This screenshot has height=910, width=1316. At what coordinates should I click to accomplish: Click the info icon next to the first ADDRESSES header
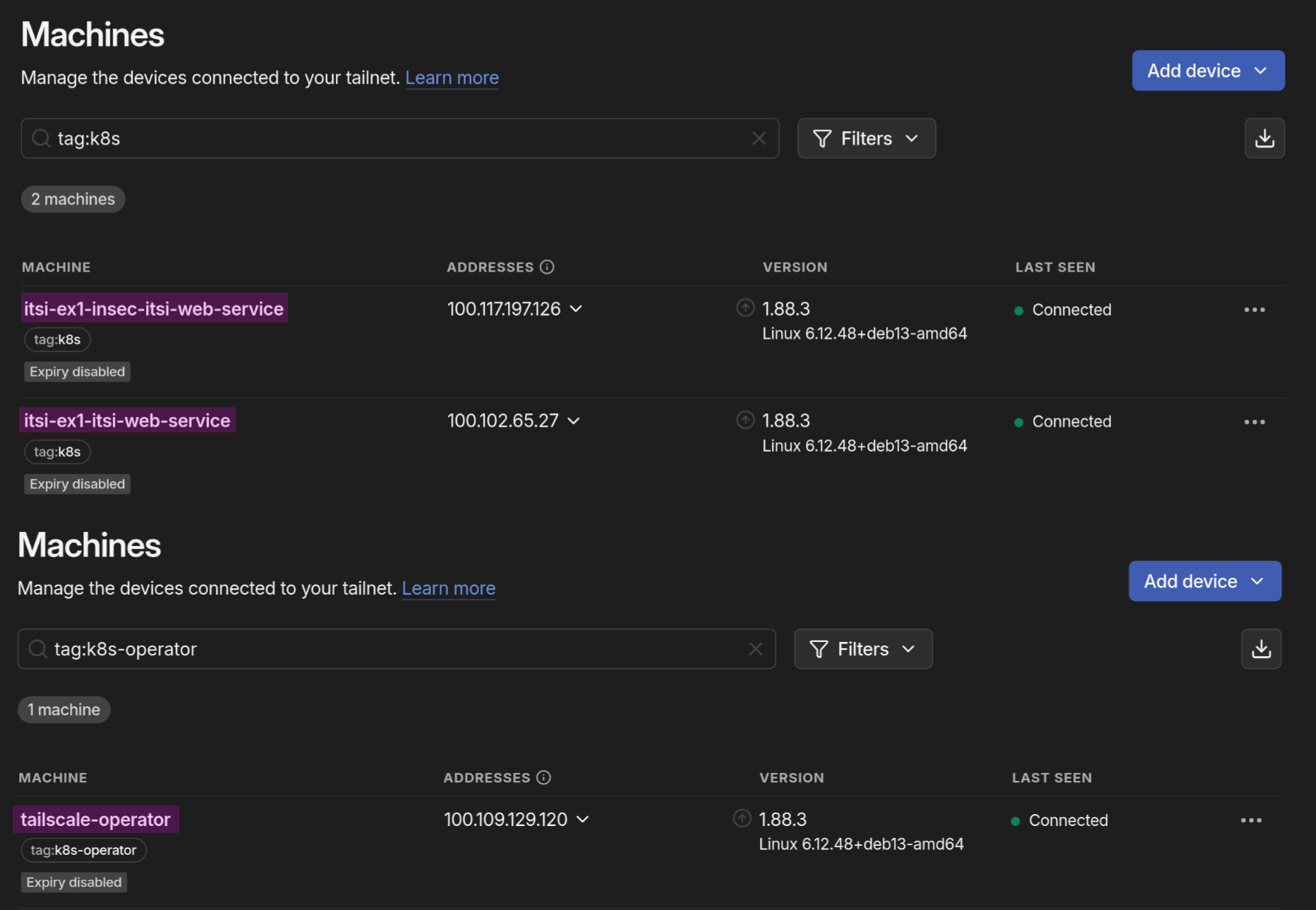coord(547,267)
